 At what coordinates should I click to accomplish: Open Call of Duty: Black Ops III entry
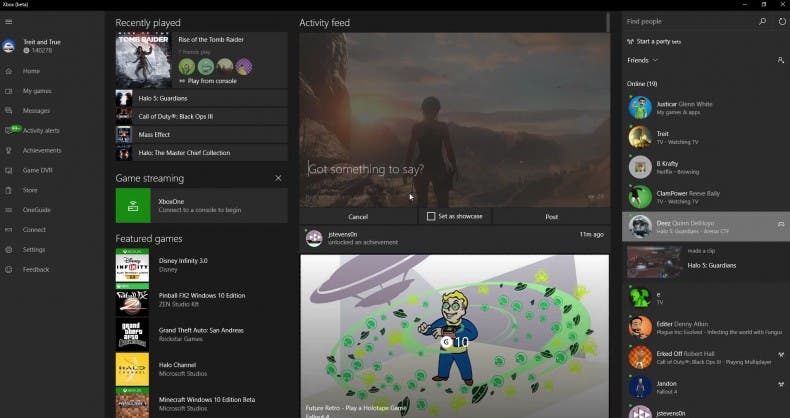pos(202,116)
